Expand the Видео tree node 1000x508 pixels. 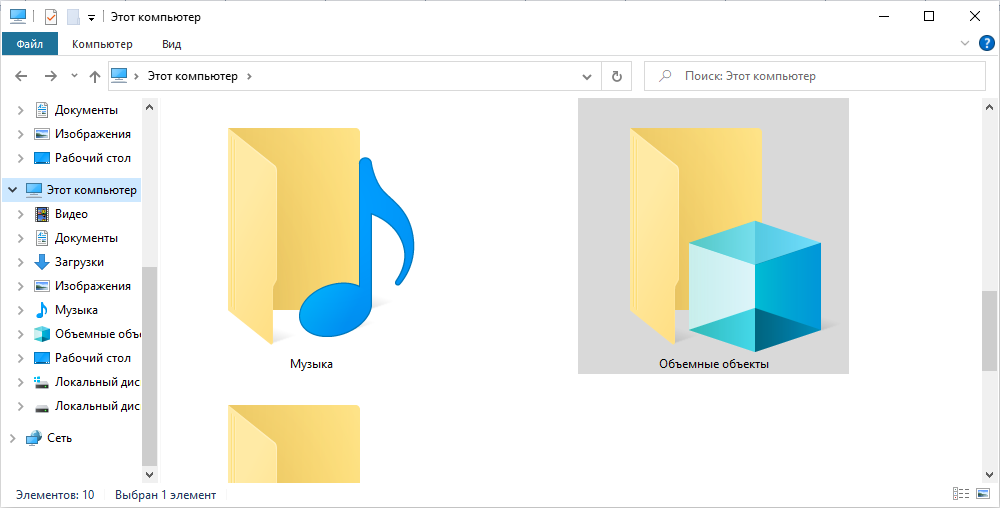pos(21,214)
